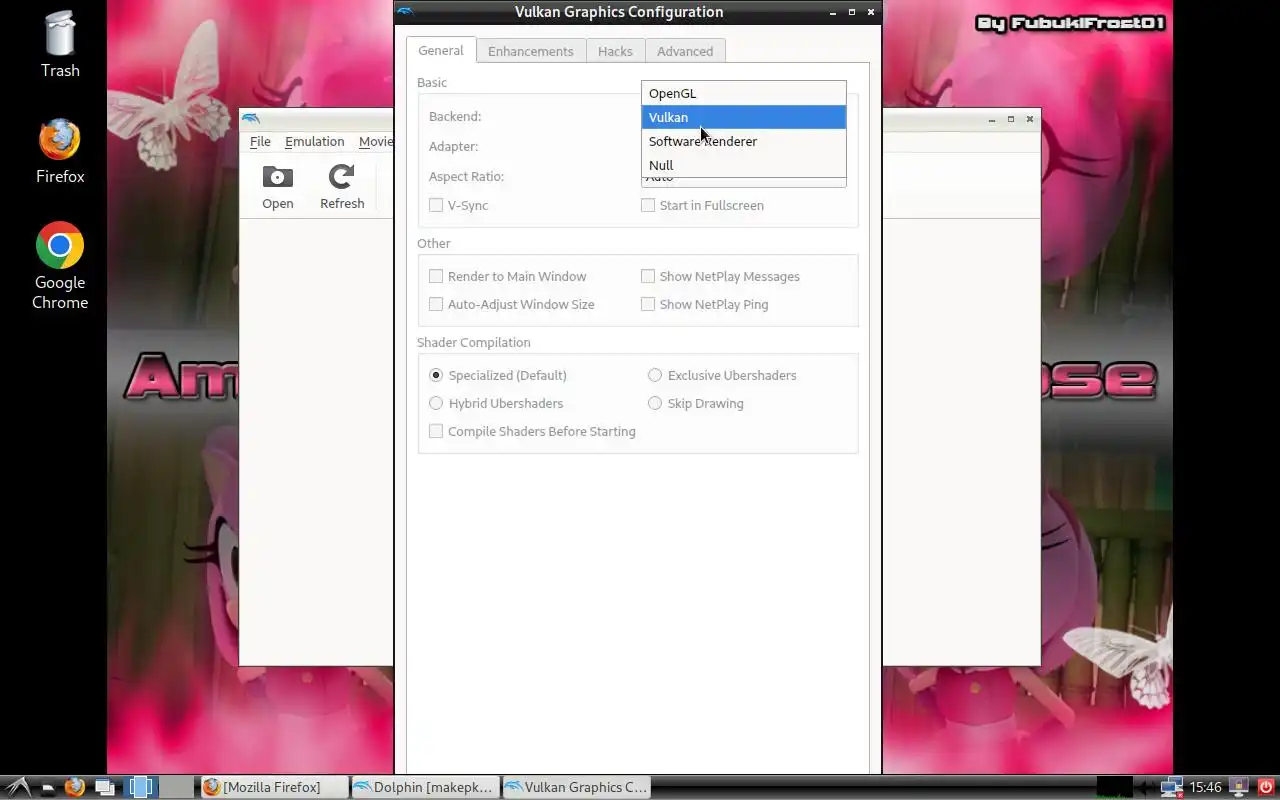Switch to Dolphin [makepk...] taskbar window
This screenshot has width=1280, height=800.
coord(425,787)
